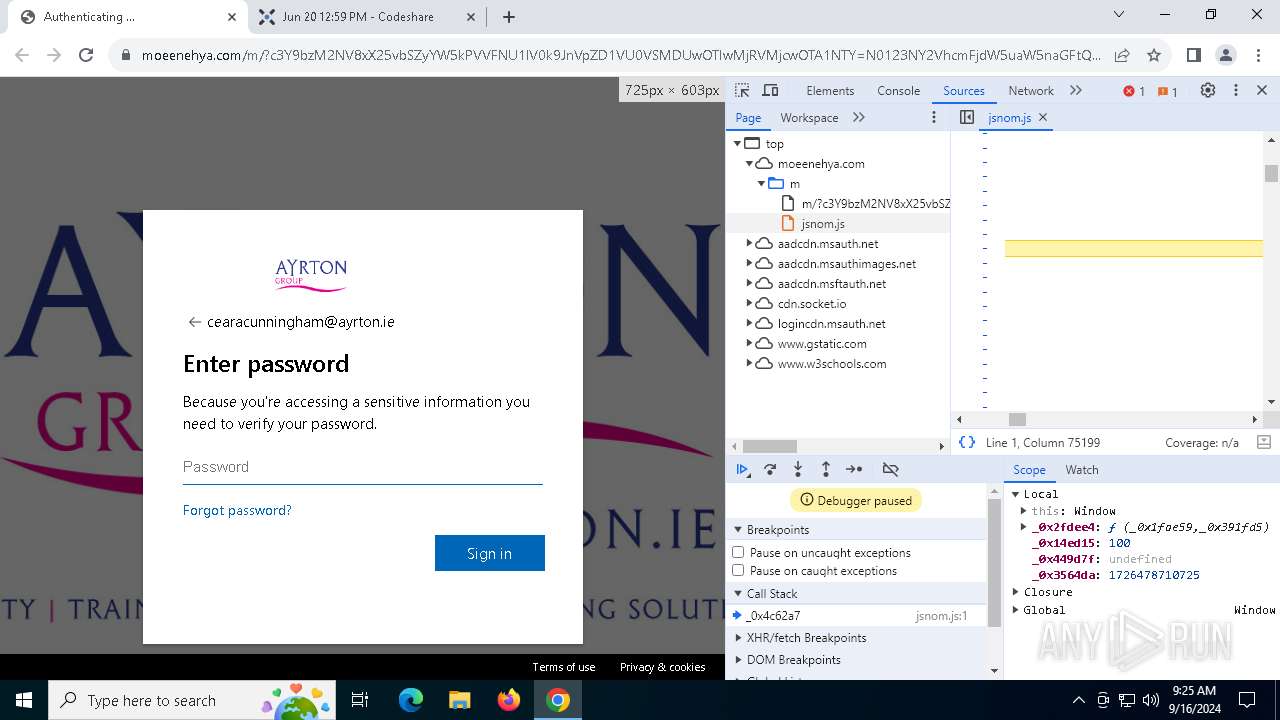Image resolution: width=1280 pixels, height=720 pixels.
Task: Open DevTools customize three-dot menu
Action: point(1236,90)
